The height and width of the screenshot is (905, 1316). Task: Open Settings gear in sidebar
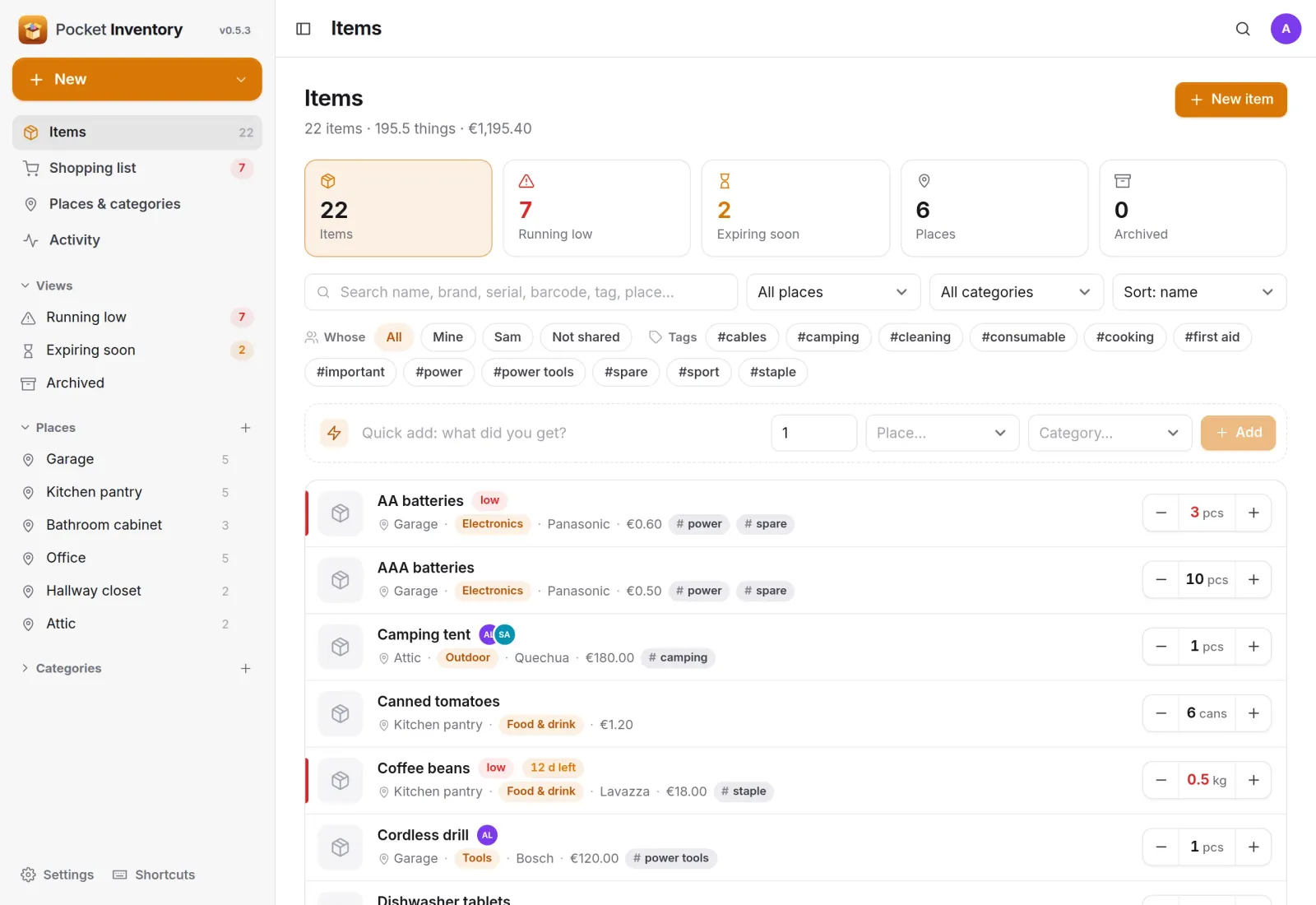pyautogui.click(x=57, y=875)
